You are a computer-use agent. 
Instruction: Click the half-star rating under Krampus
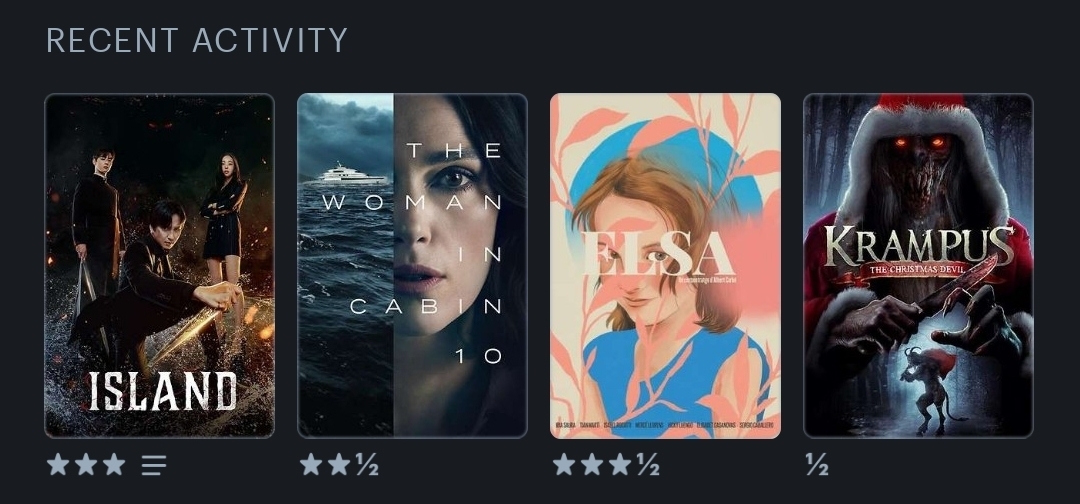click(x=817, y=465)
